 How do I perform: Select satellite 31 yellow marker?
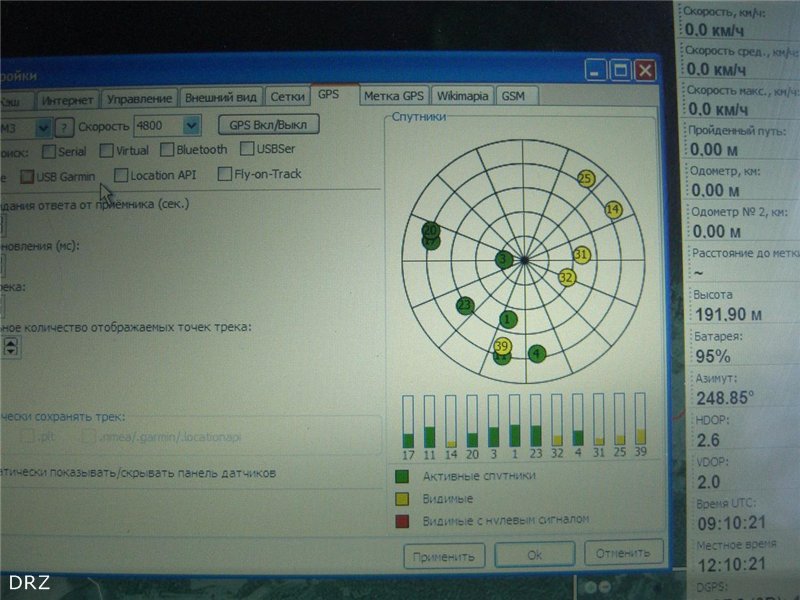581,254
